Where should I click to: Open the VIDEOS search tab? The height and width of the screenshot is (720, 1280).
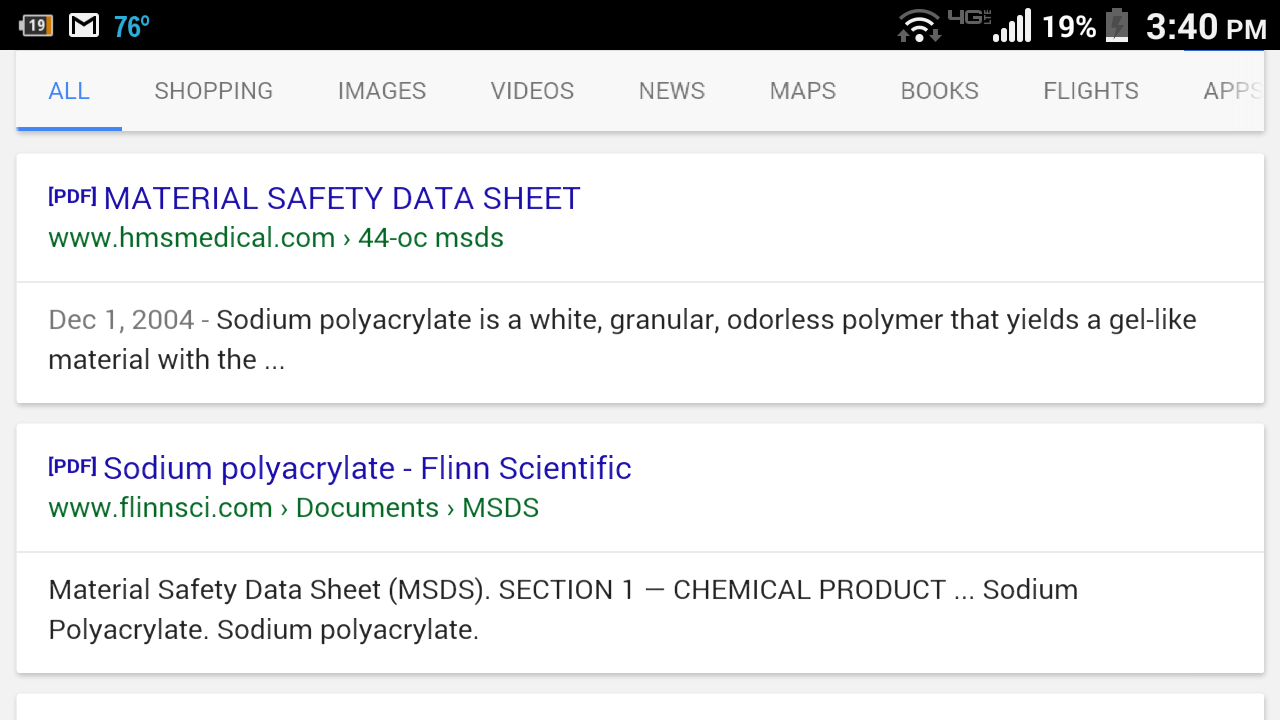click(x=532, y=90)
